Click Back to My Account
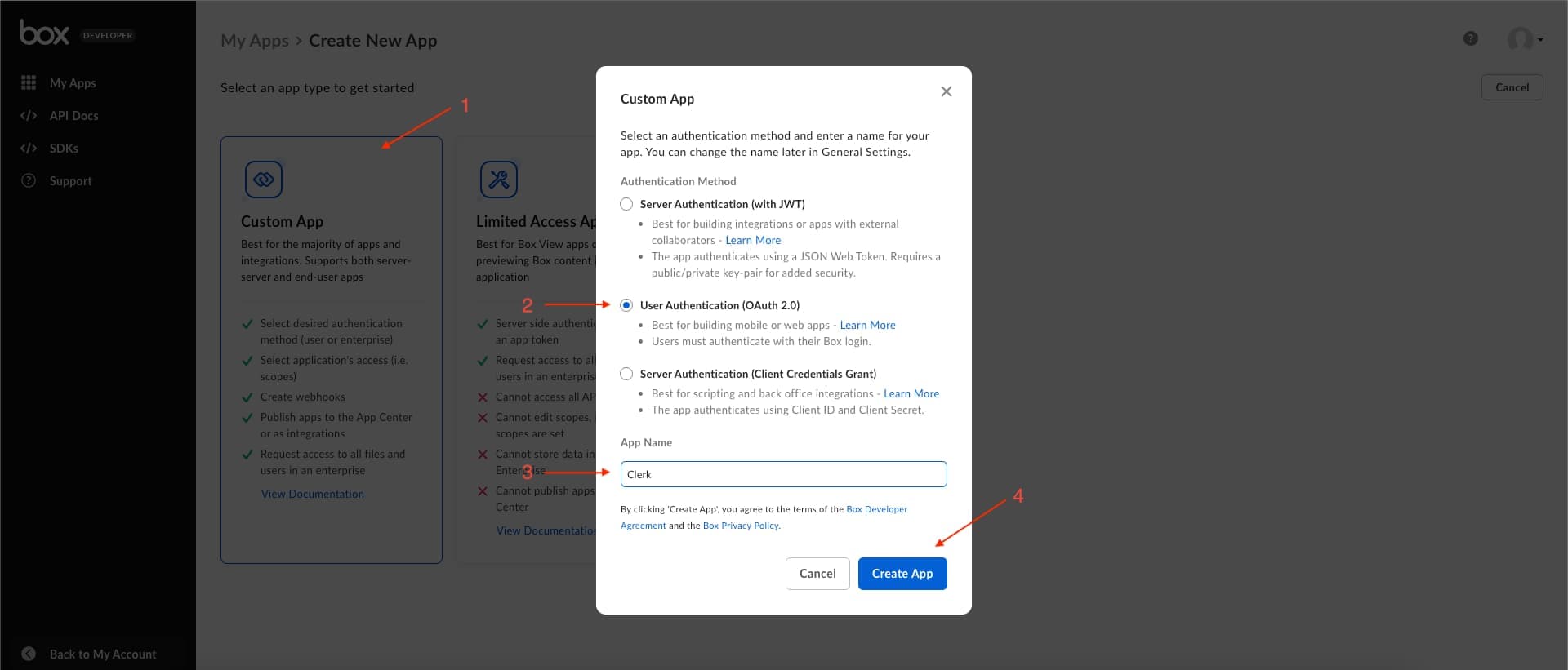Viewport: 1568px width, 670px height. [x=103, y=654]
